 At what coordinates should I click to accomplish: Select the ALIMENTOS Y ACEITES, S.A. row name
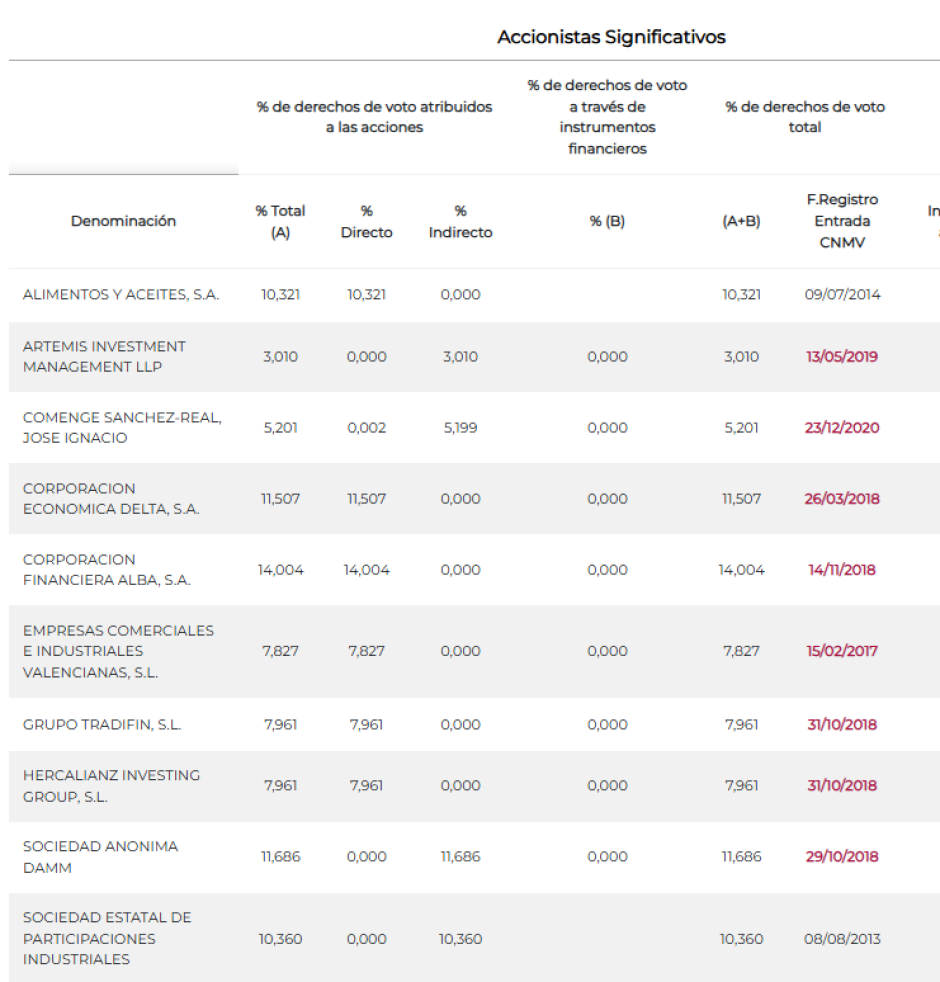[x=121, y=295]
